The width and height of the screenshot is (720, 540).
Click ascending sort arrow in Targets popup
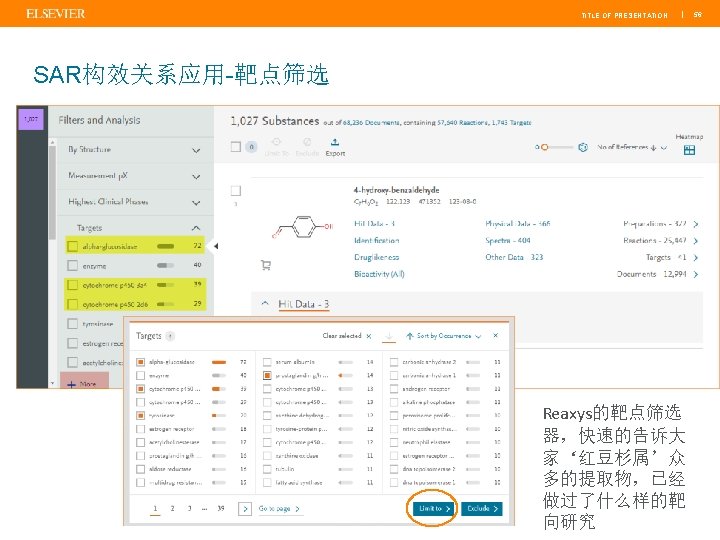pyautogui.click(x=409, y=336)
